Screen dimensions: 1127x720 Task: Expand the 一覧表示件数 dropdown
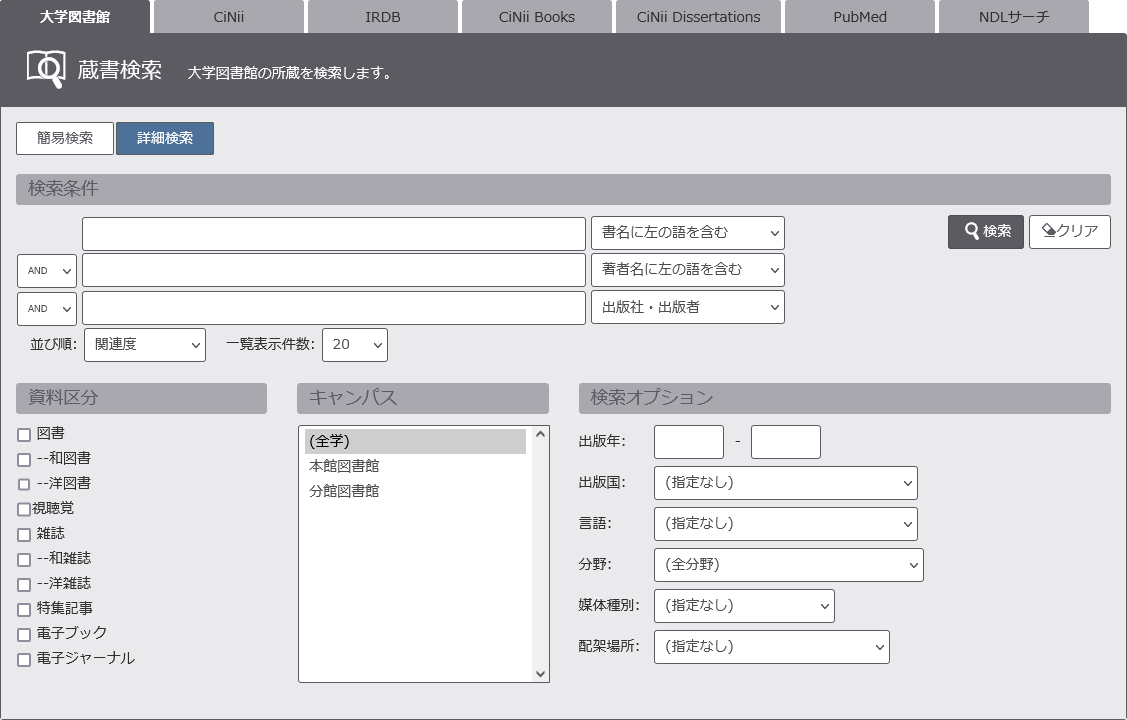point(354,345)
